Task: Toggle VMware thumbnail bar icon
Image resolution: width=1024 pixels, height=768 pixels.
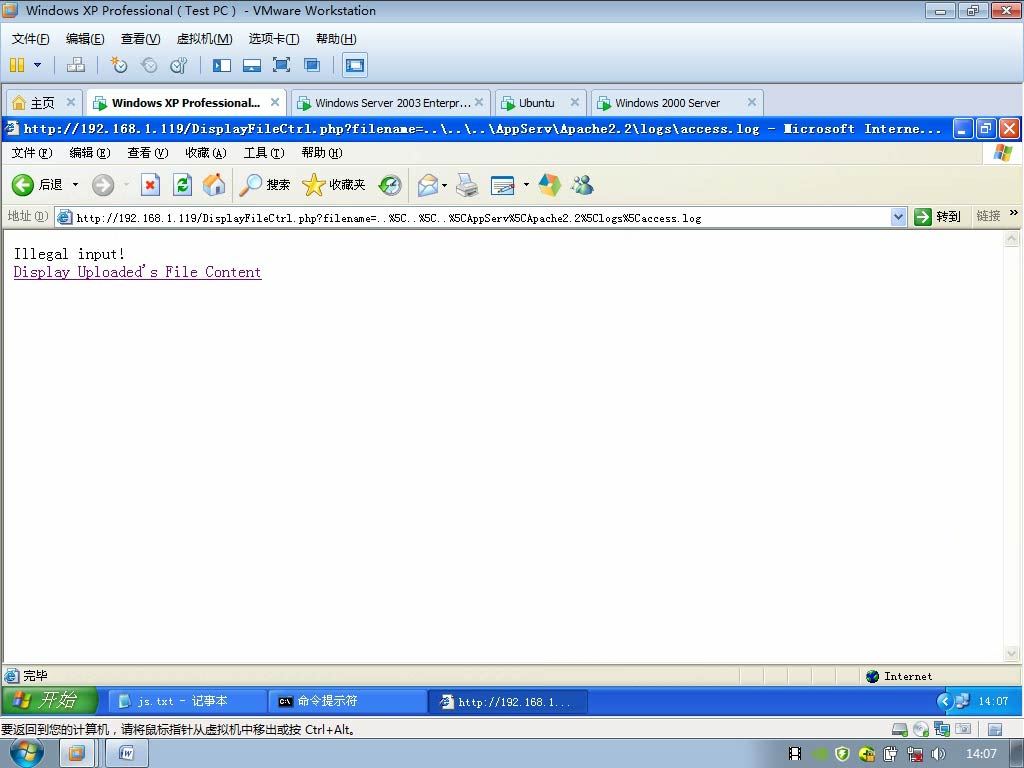Action: (251, 65)
